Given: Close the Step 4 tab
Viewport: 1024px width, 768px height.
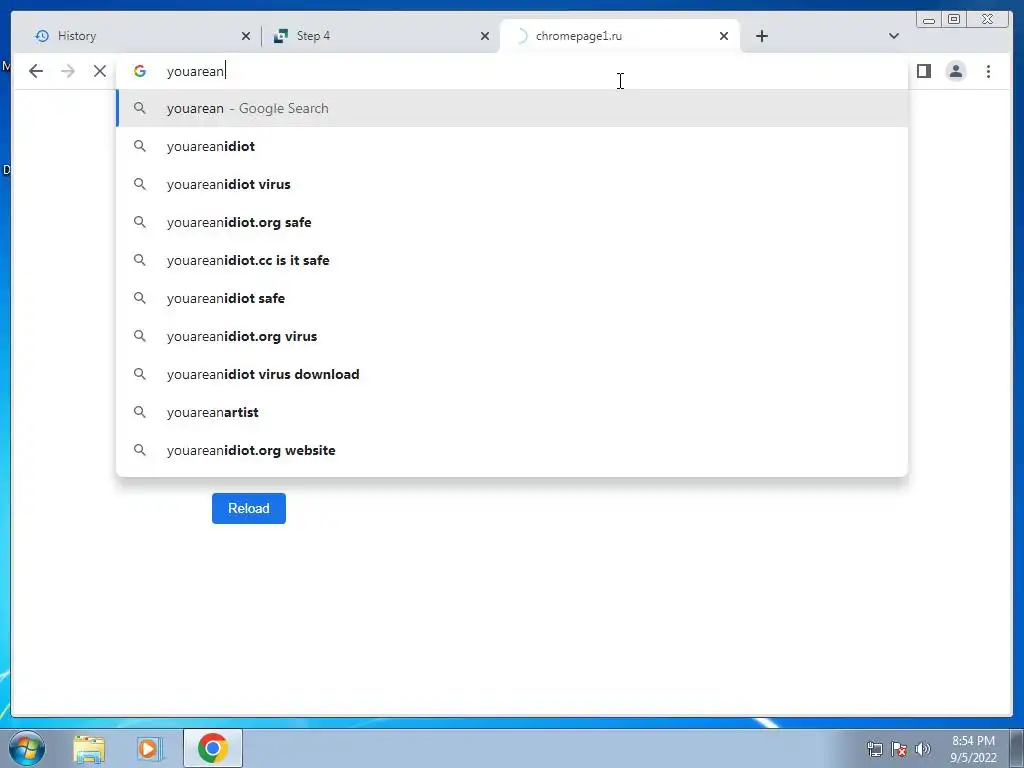Looking at the screenshot, I should pos(485,36).
